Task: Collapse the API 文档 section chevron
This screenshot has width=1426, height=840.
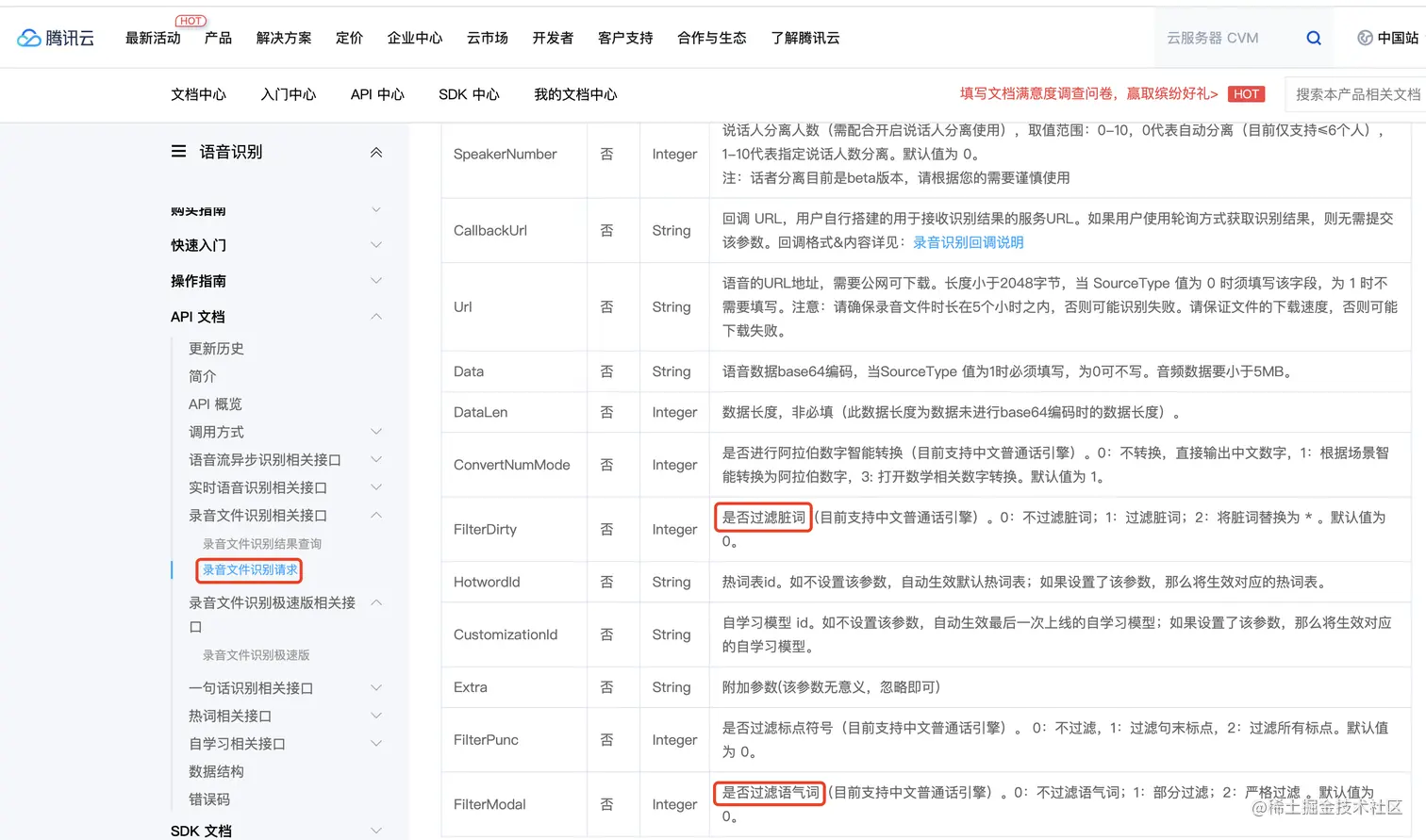Action: tap(376, 317)
